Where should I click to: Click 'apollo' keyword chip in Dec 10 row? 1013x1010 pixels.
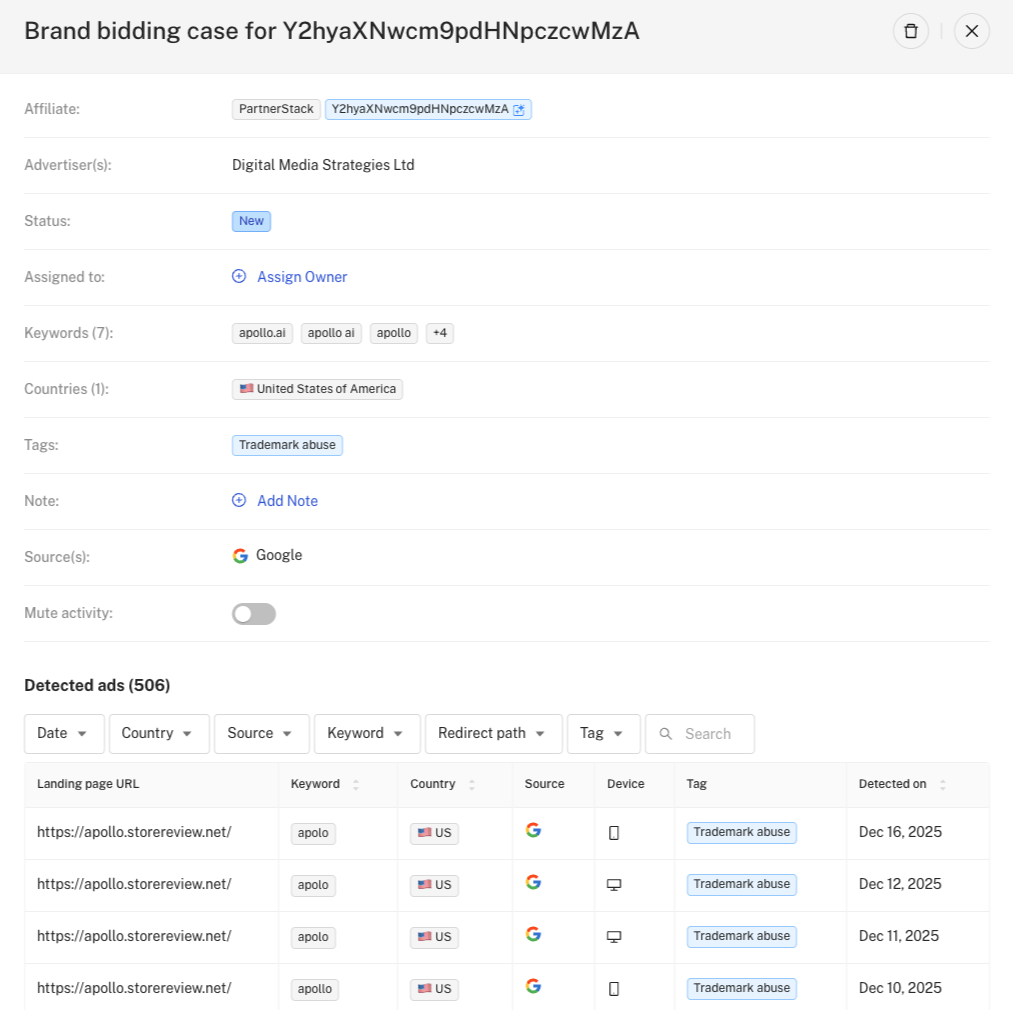(315, 989)
